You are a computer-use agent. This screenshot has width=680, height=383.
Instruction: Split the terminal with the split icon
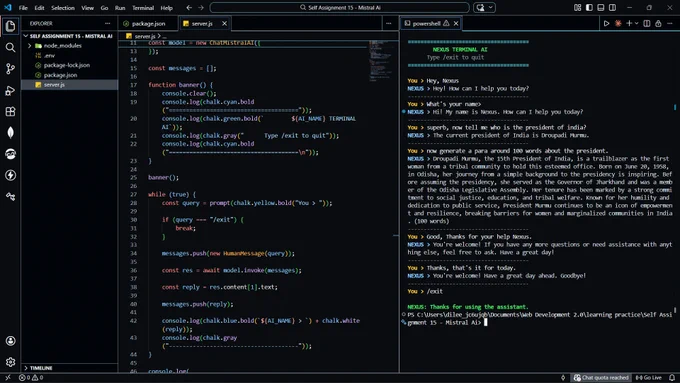[x=647, y=23]
